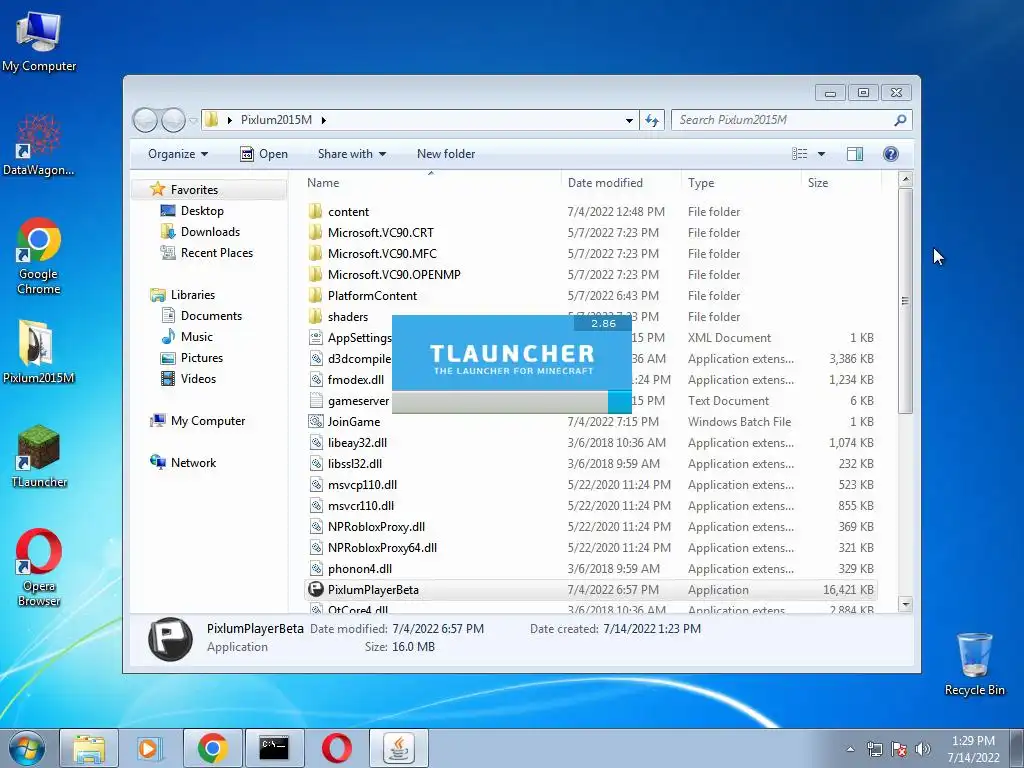This screenshot has height=768, width=1024.
Task: Open view options dropdown arrow
Action: pos(822,154)
